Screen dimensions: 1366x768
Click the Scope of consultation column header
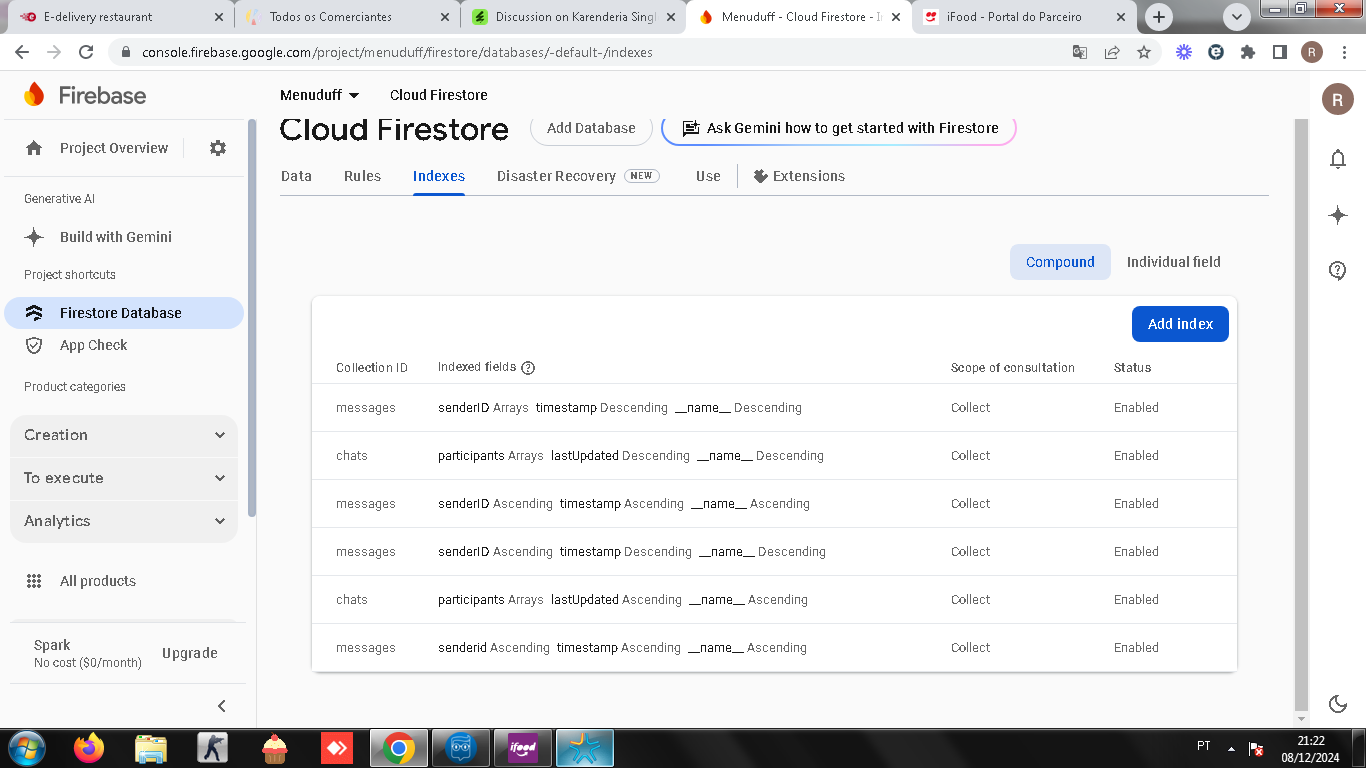tap(1012, 368)
